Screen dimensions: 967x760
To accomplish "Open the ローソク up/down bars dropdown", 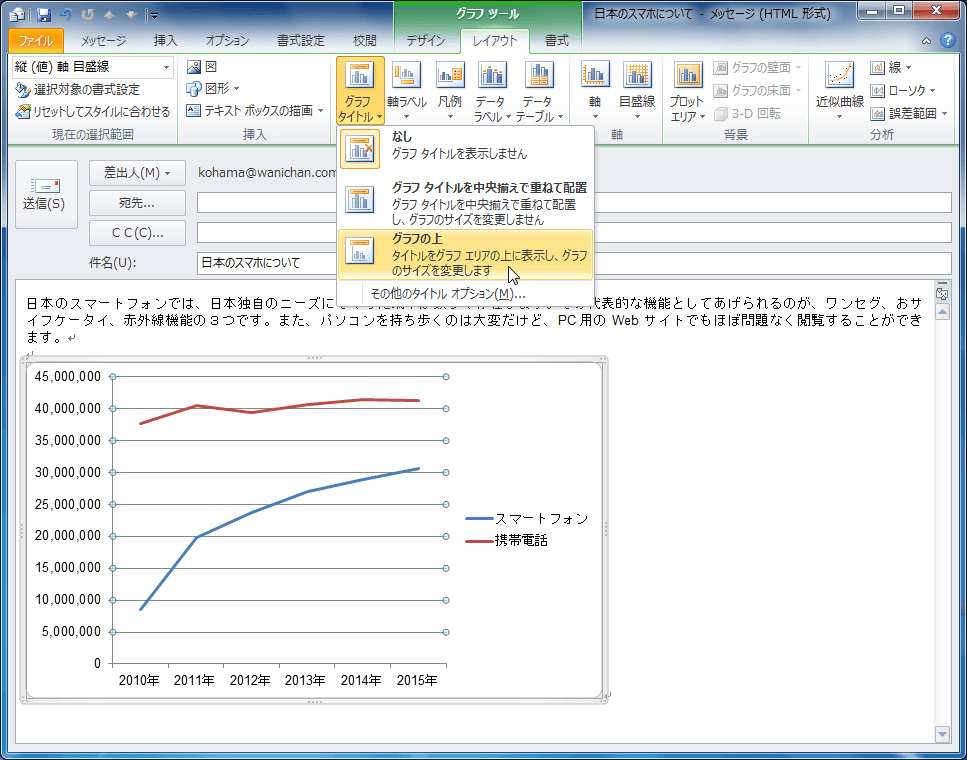I will [903, 90].
